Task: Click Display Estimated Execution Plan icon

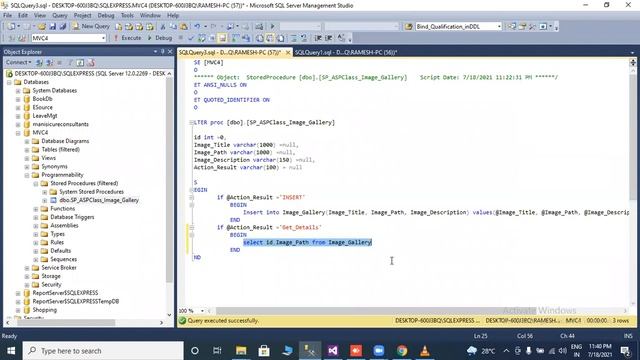Action: point(201,38)
